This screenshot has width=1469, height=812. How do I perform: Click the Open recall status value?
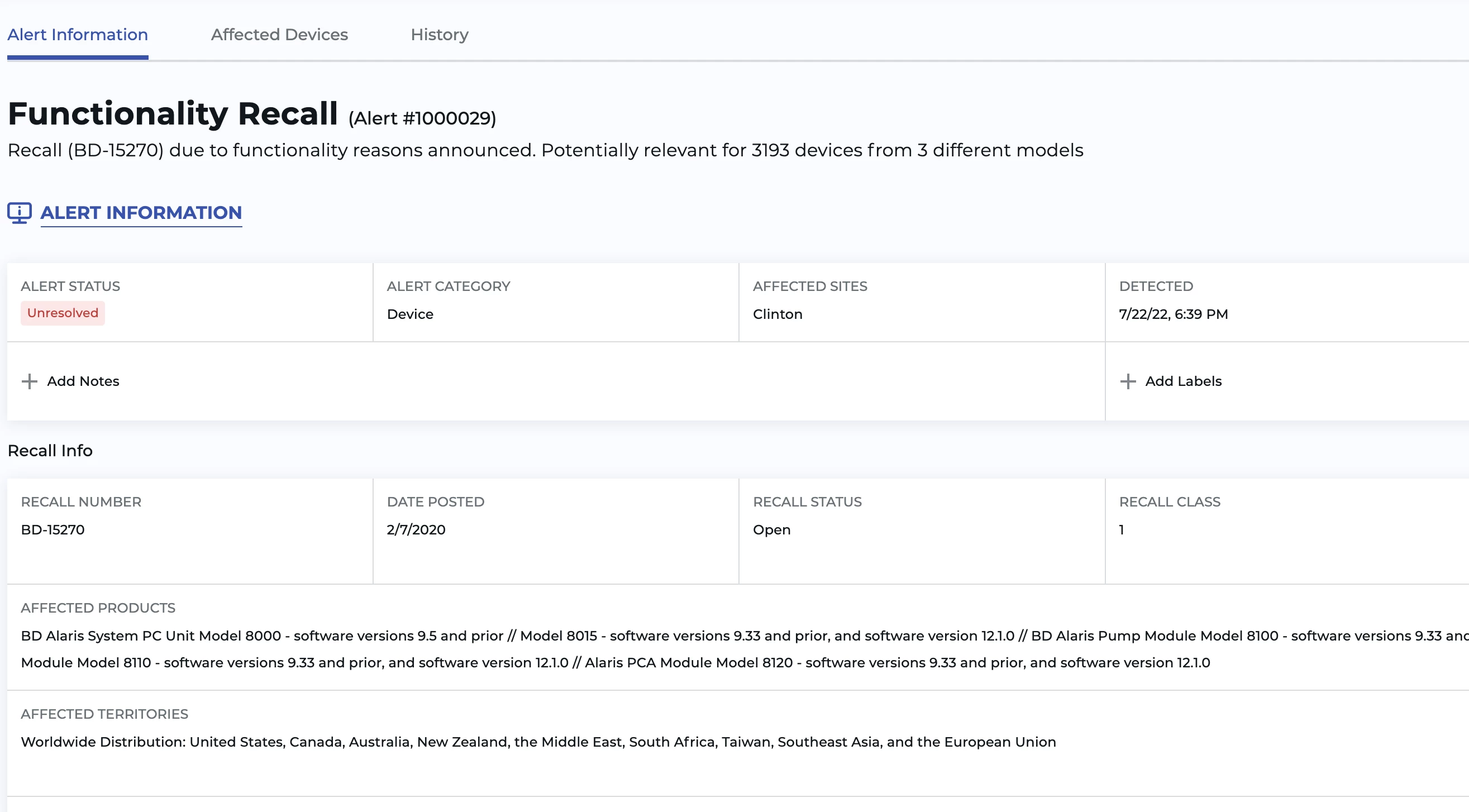(x=771, y=530)
